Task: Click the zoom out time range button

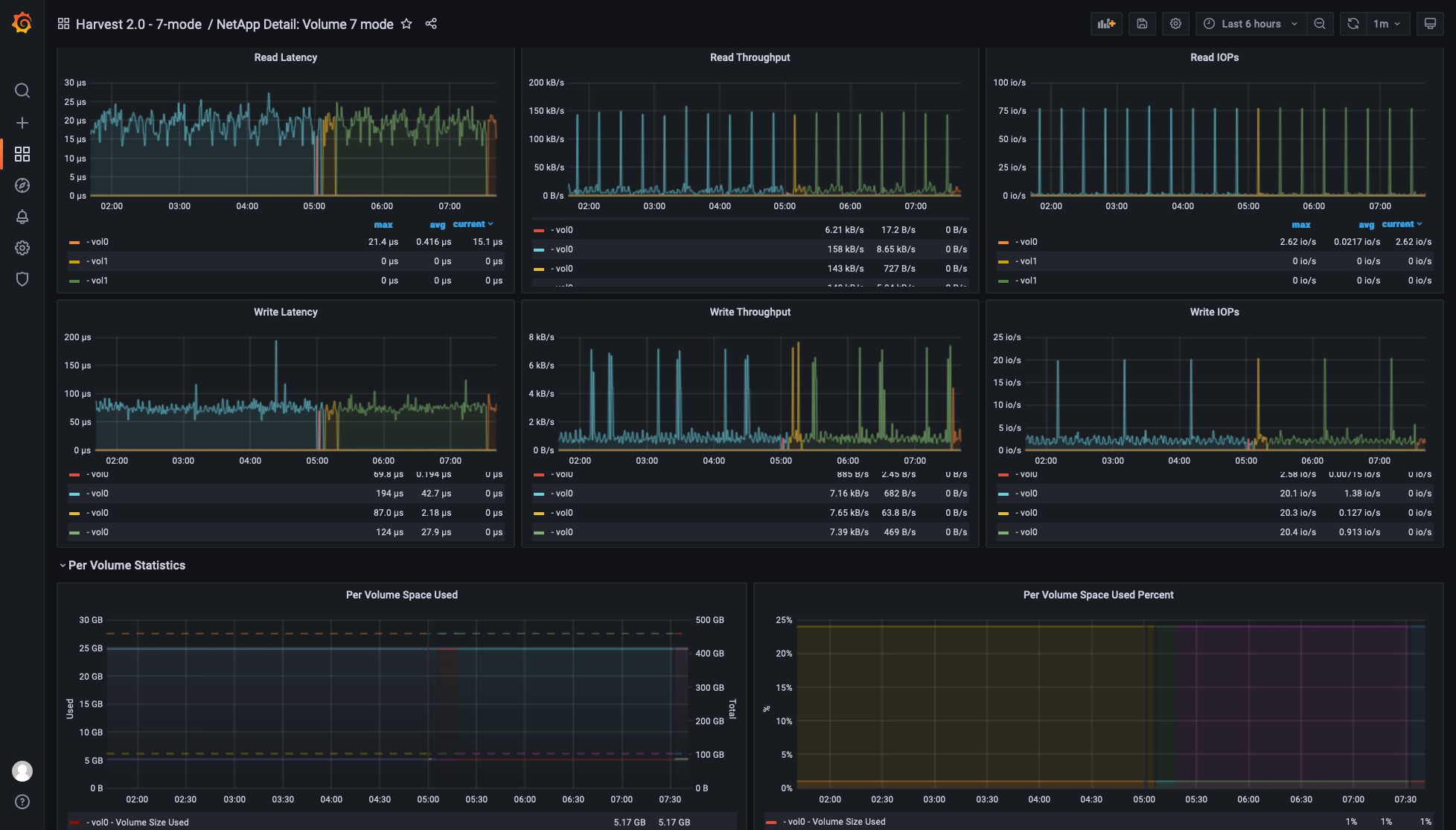Action: tap(1321, 24)
